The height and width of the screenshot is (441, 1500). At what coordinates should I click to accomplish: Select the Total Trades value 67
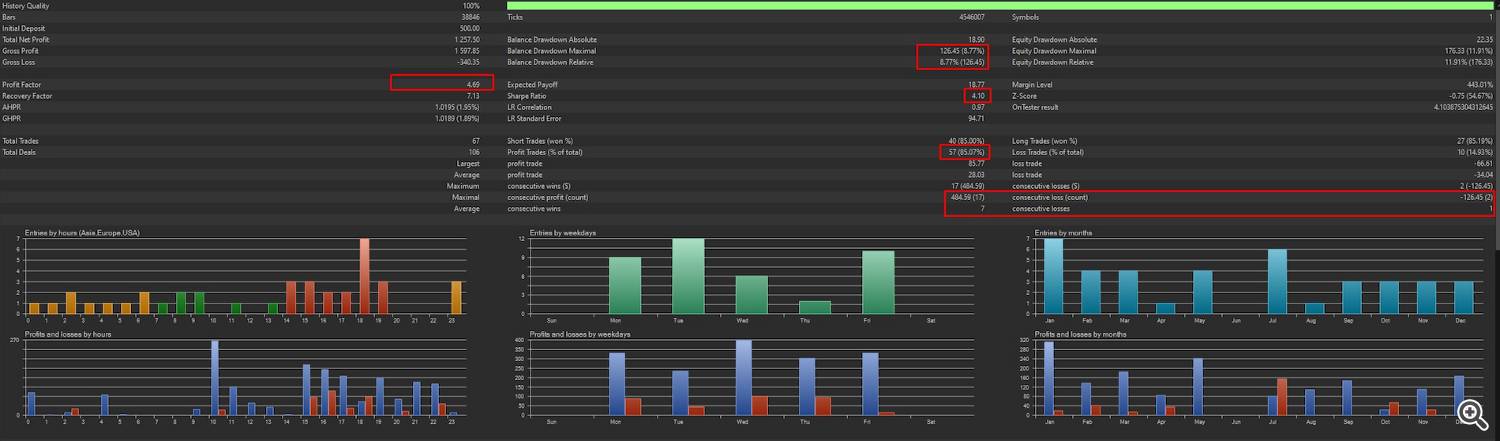coord(476,141)
